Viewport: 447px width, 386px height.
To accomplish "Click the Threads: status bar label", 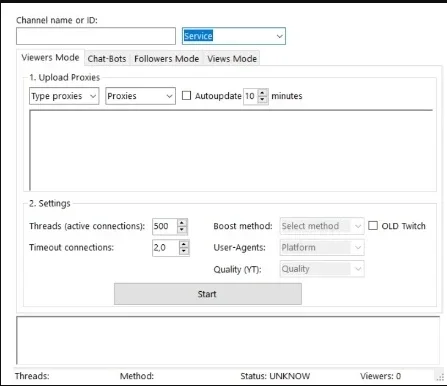I will 32,376.
